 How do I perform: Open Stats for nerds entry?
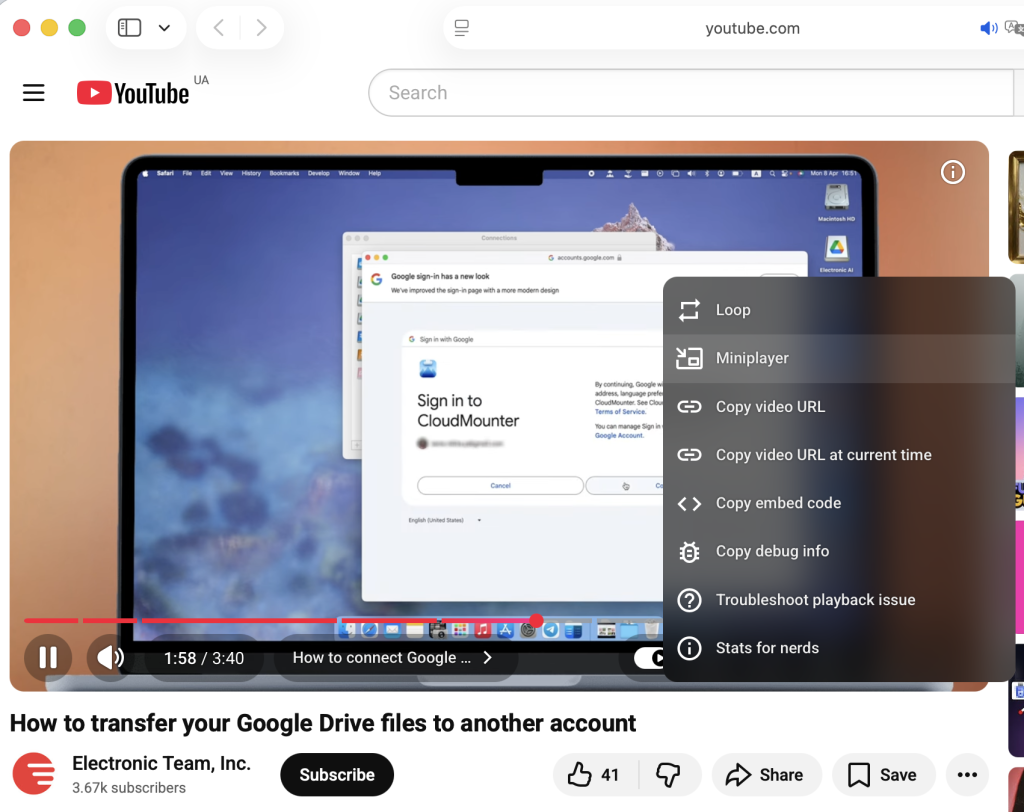[x=839, y=648]
